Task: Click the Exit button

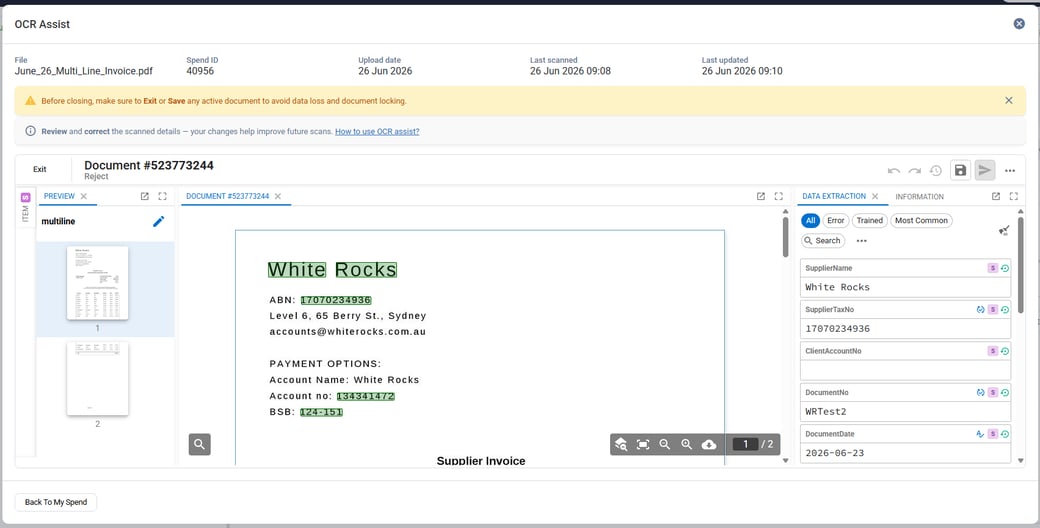Action: [40, 169]
